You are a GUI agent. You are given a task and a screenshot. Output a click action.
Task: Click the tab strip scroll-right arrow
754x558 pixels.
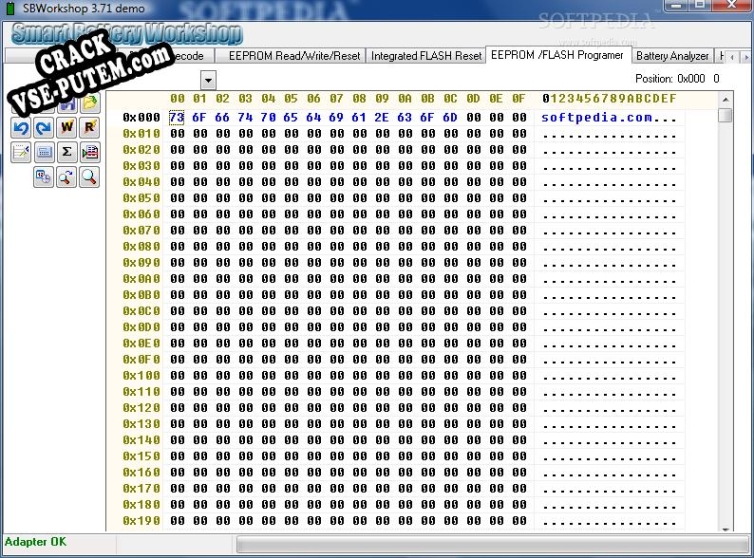[746, 57]
